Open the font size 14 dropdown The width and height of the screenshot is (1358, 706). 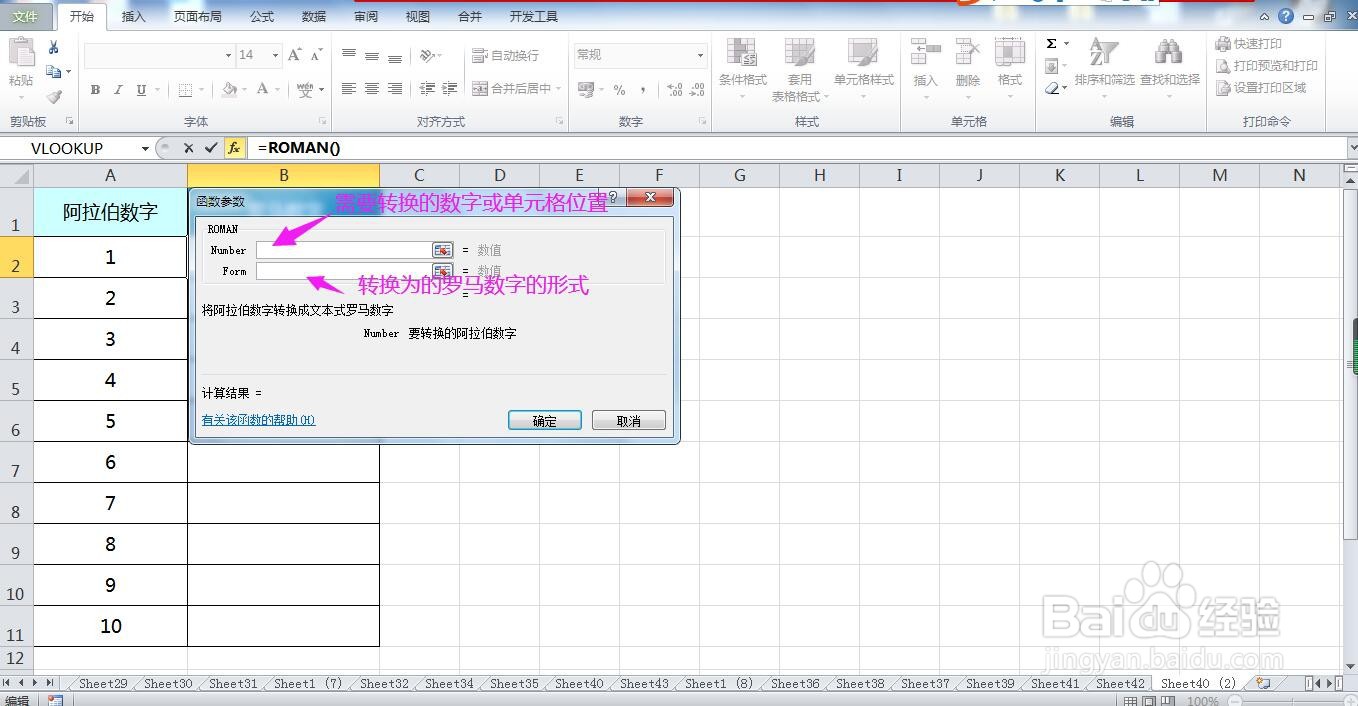click(x=275, y=55)
